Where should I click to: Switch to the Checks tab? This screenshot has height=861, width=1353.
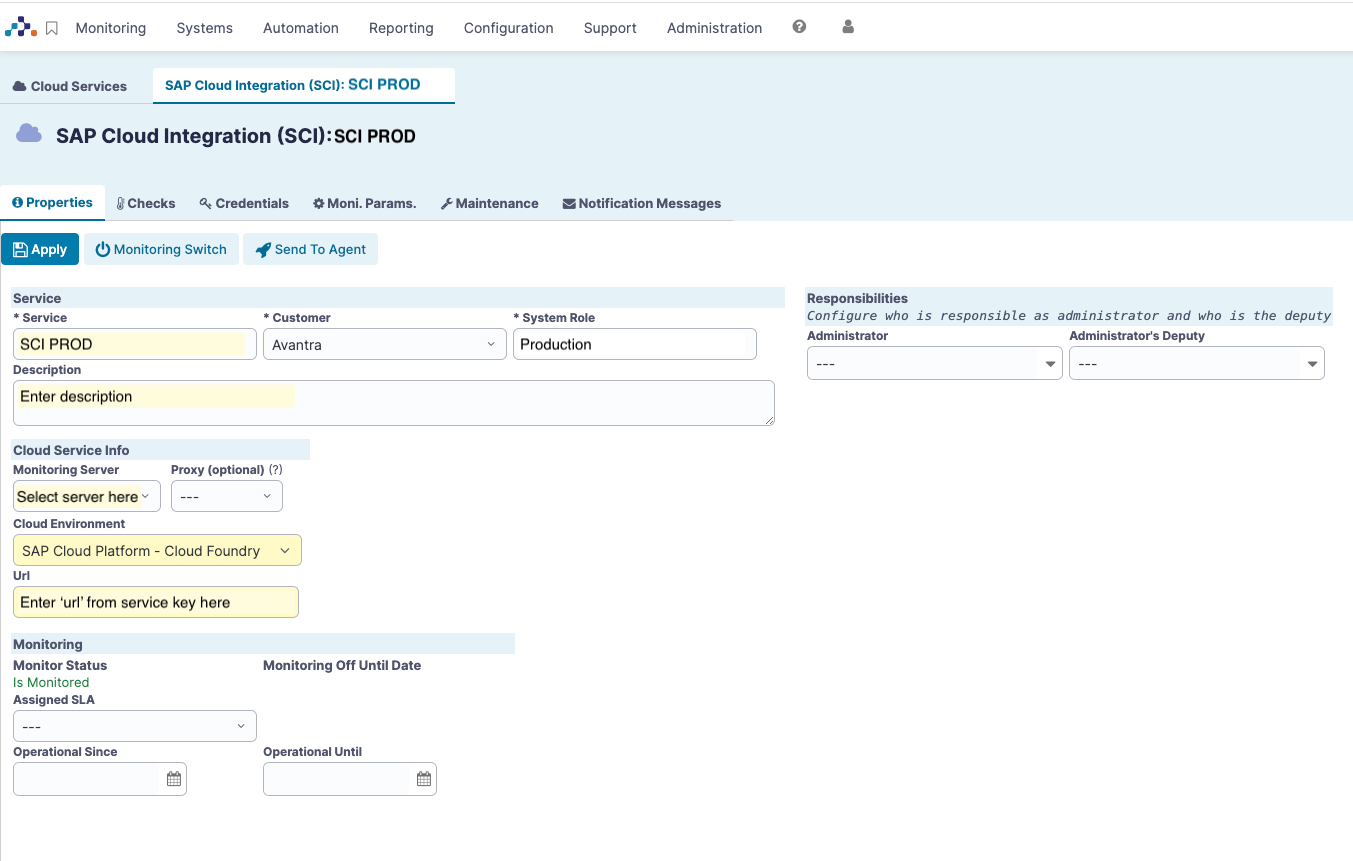pos(146,203)
